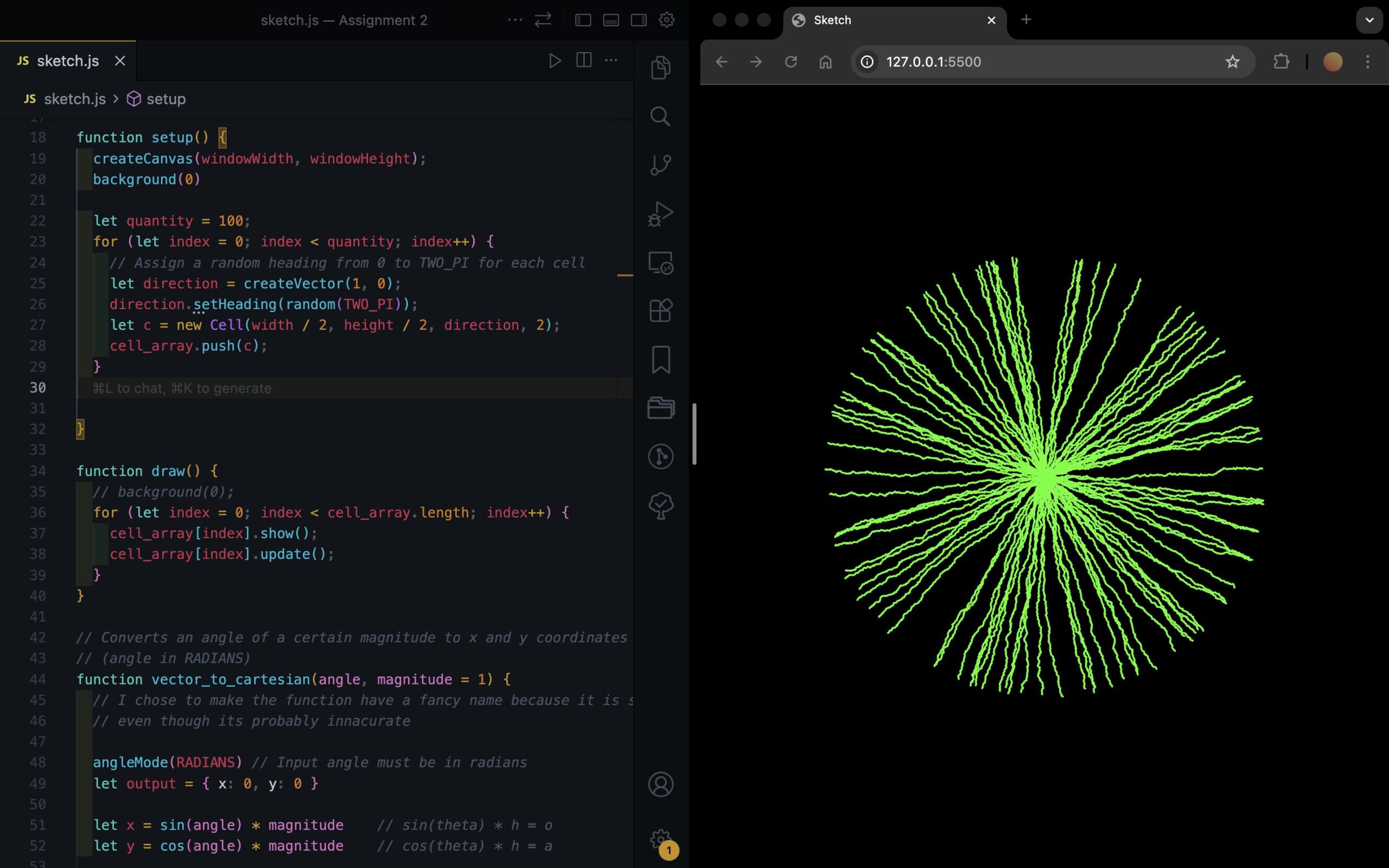Toggle the bottom panel layout button
The width and height of the screenshot is (1389, 868).
point(611,20)
